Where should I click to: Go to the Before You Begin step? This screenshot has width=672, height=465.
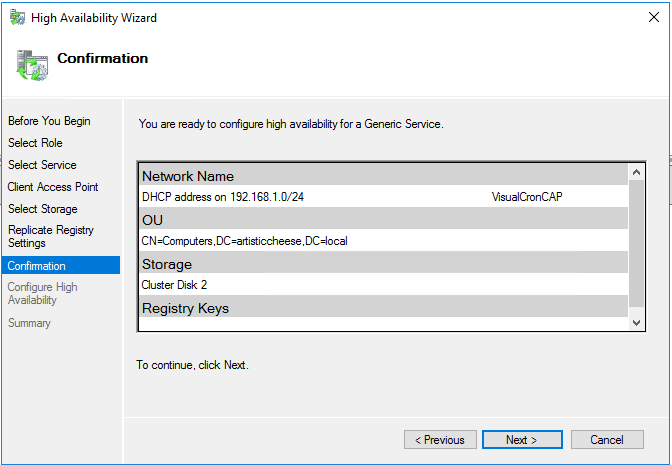point(49,121)
